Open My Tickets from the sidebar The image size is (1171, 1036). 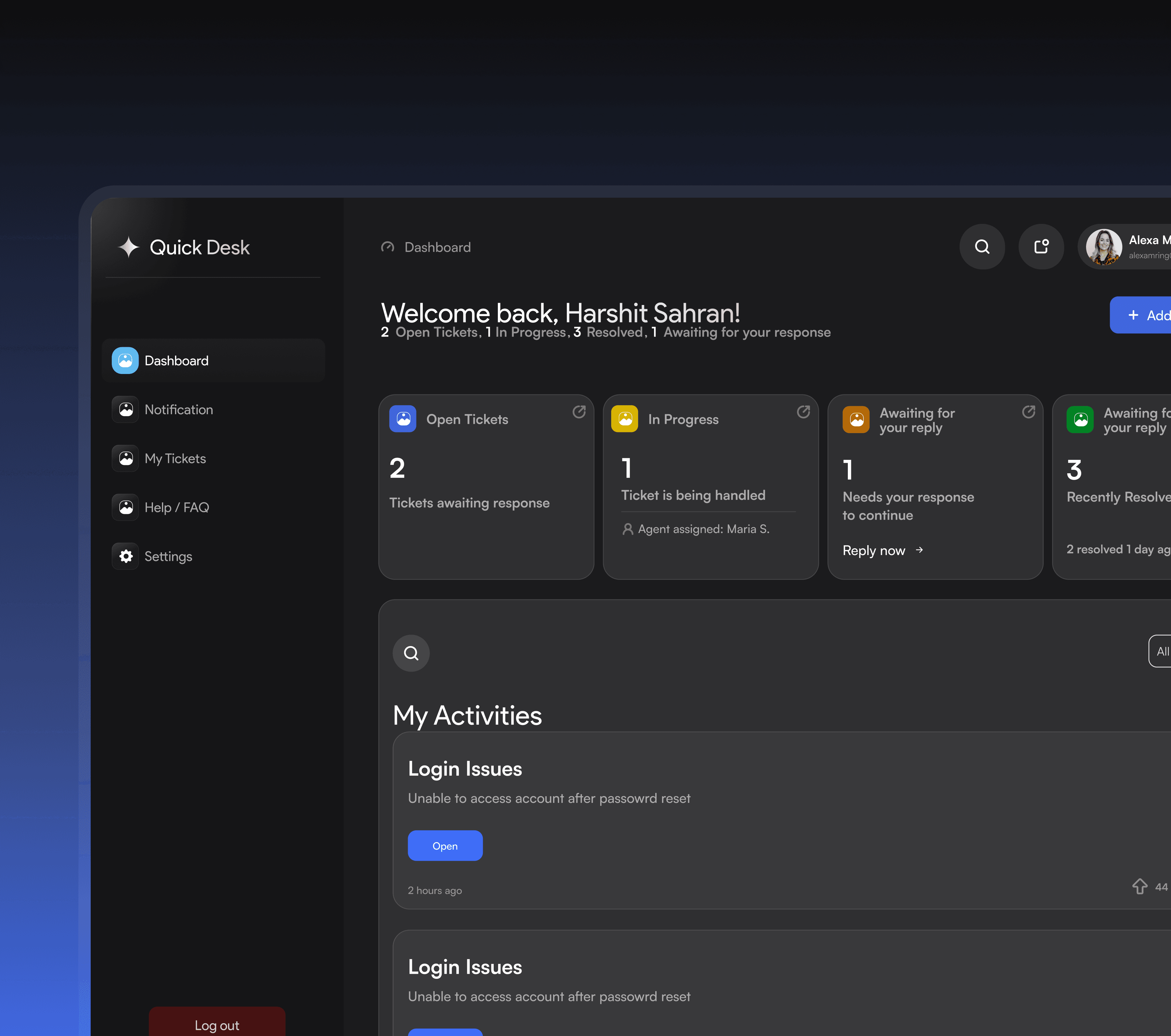(175, 458)
